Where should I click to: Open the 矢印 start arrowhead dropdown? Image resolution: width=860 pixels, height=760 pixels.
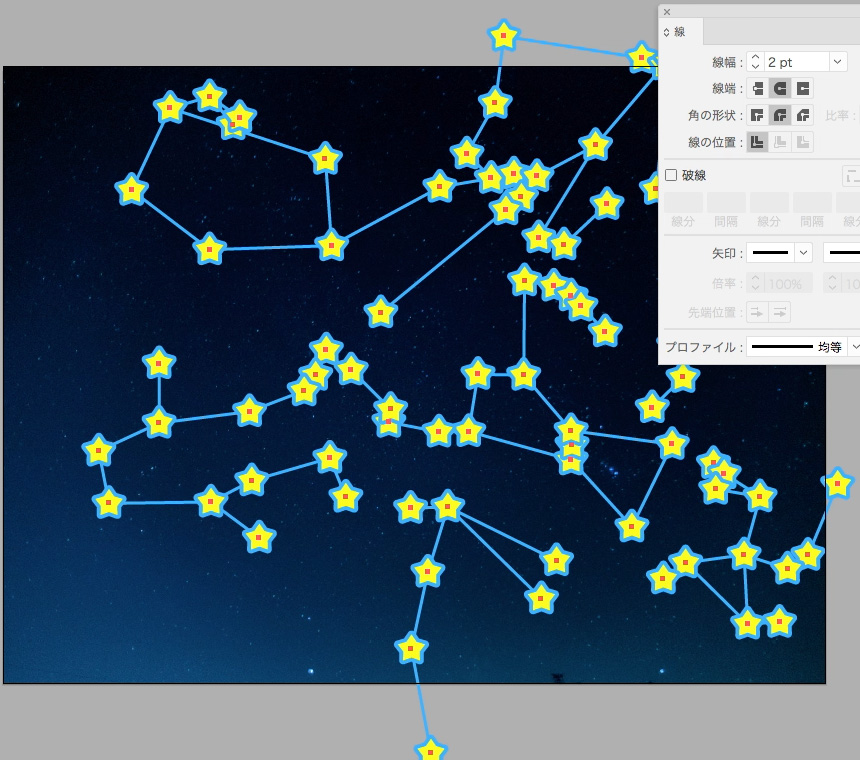pos(802,253)
